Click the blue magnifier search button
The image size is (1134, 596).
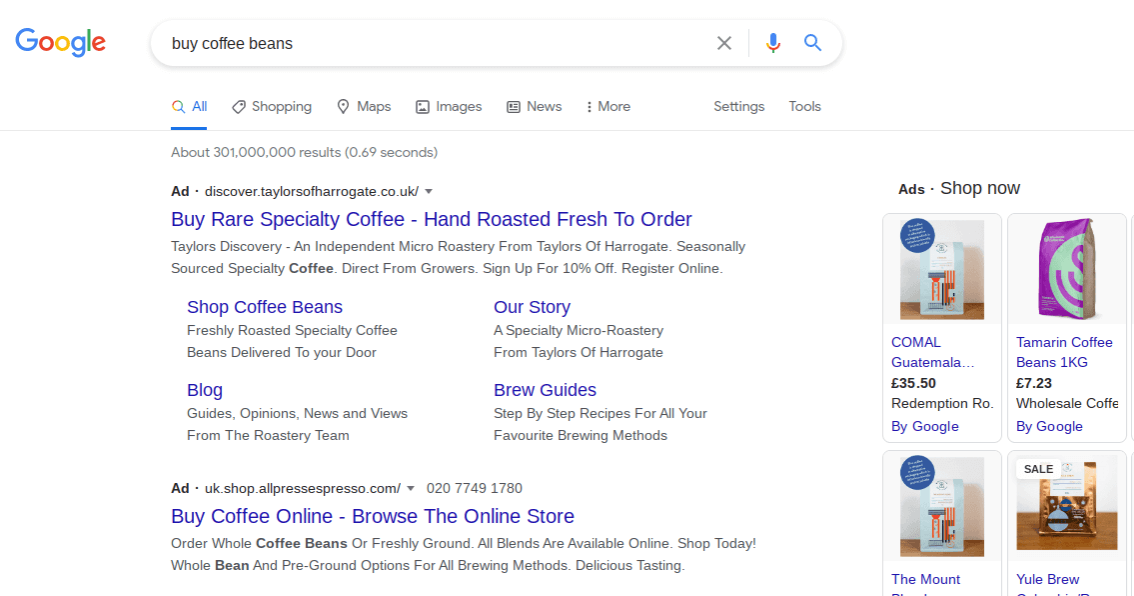pyautogui.click(x=813, y=43)
